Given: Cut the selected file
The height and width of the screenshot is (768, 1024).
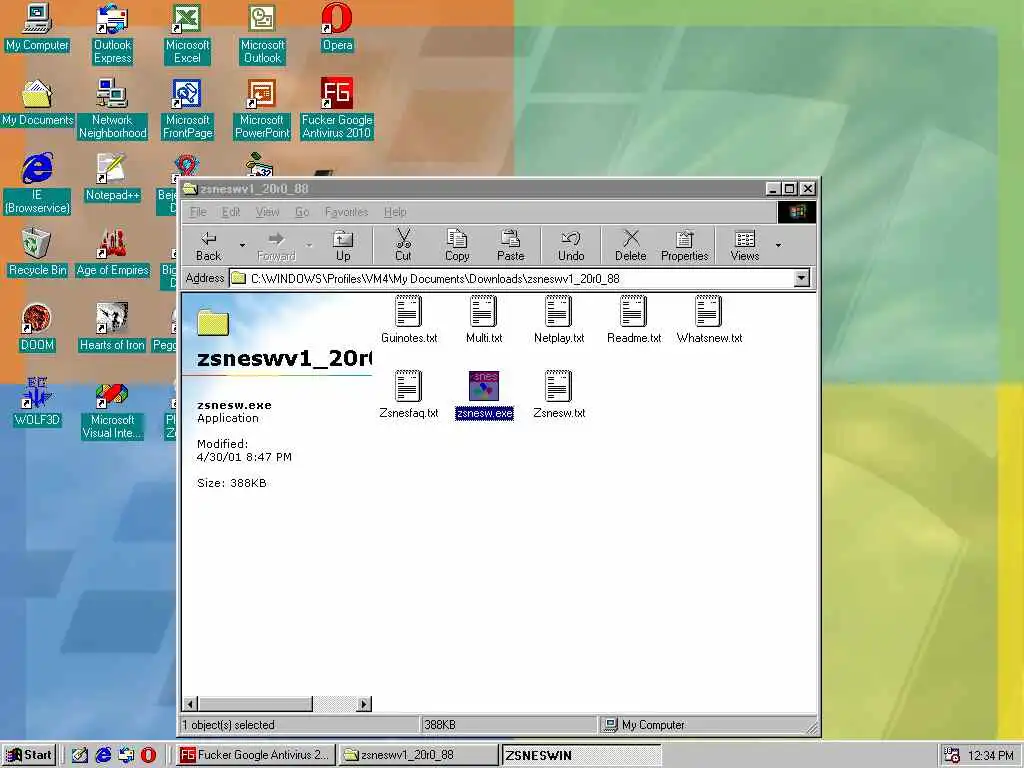Looking at the screenshot, I should pos(403,246).
